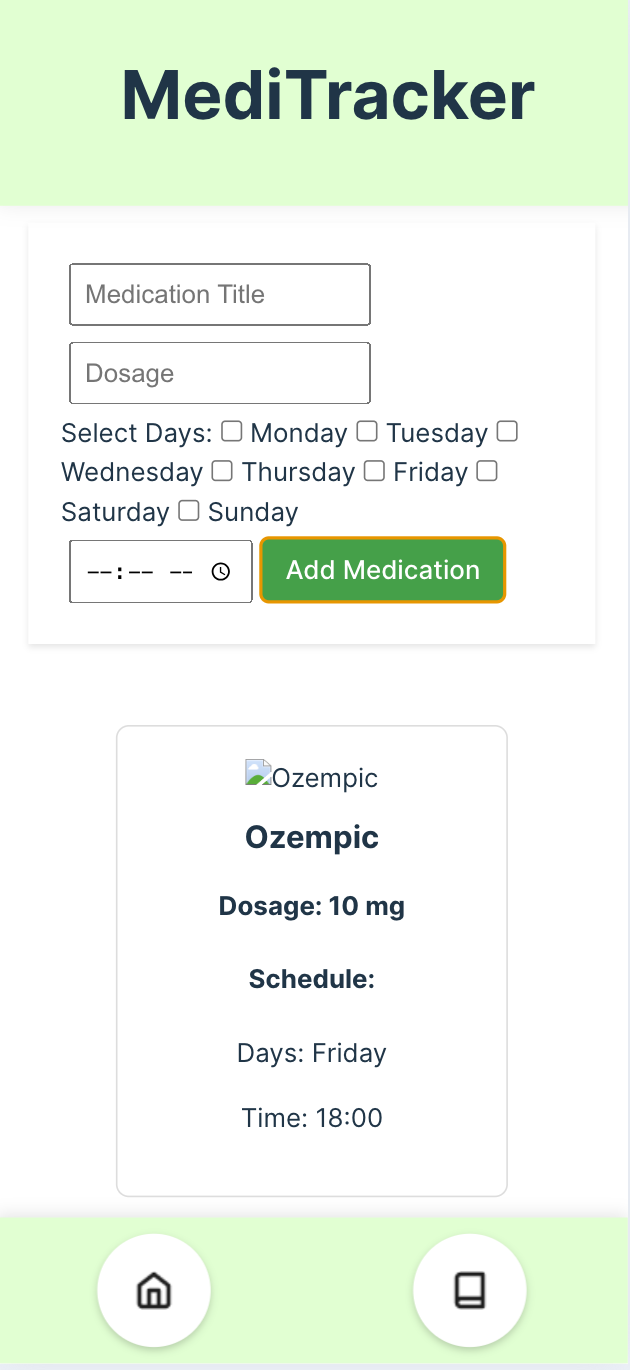Click into the Dosage input field
The image size is (630, 1370).
coord(220,374)
